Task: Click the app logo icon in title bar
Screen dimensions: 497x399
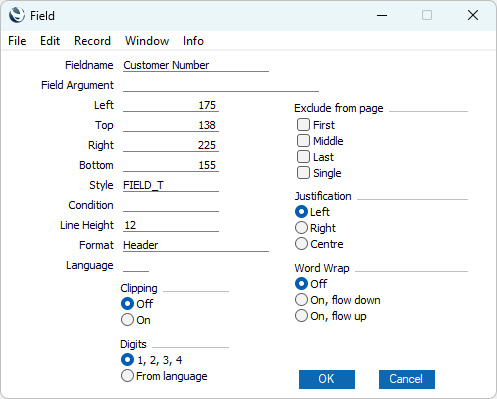Action: coord(17,15)
